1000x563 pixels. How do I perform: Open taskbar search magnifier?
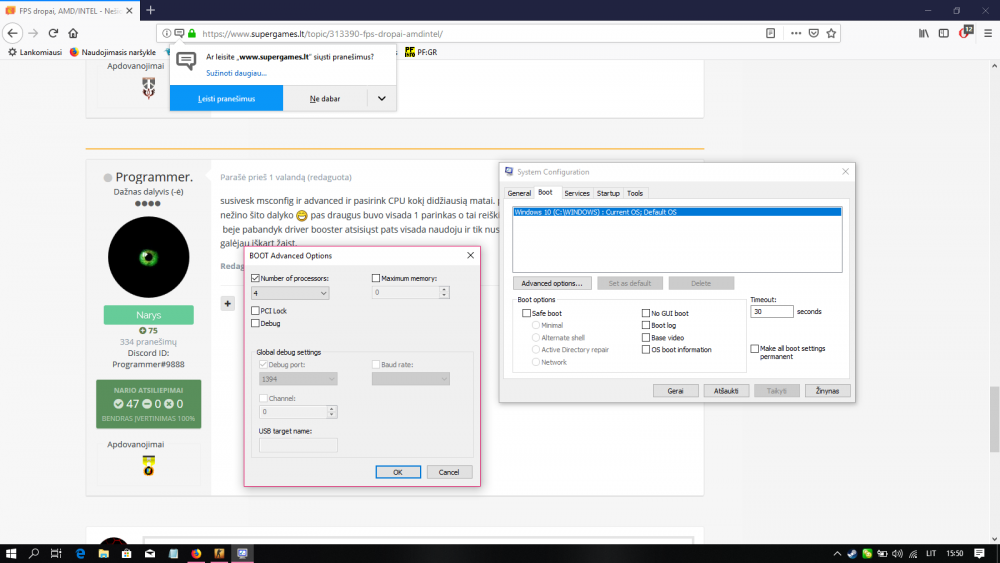[34, 553]
